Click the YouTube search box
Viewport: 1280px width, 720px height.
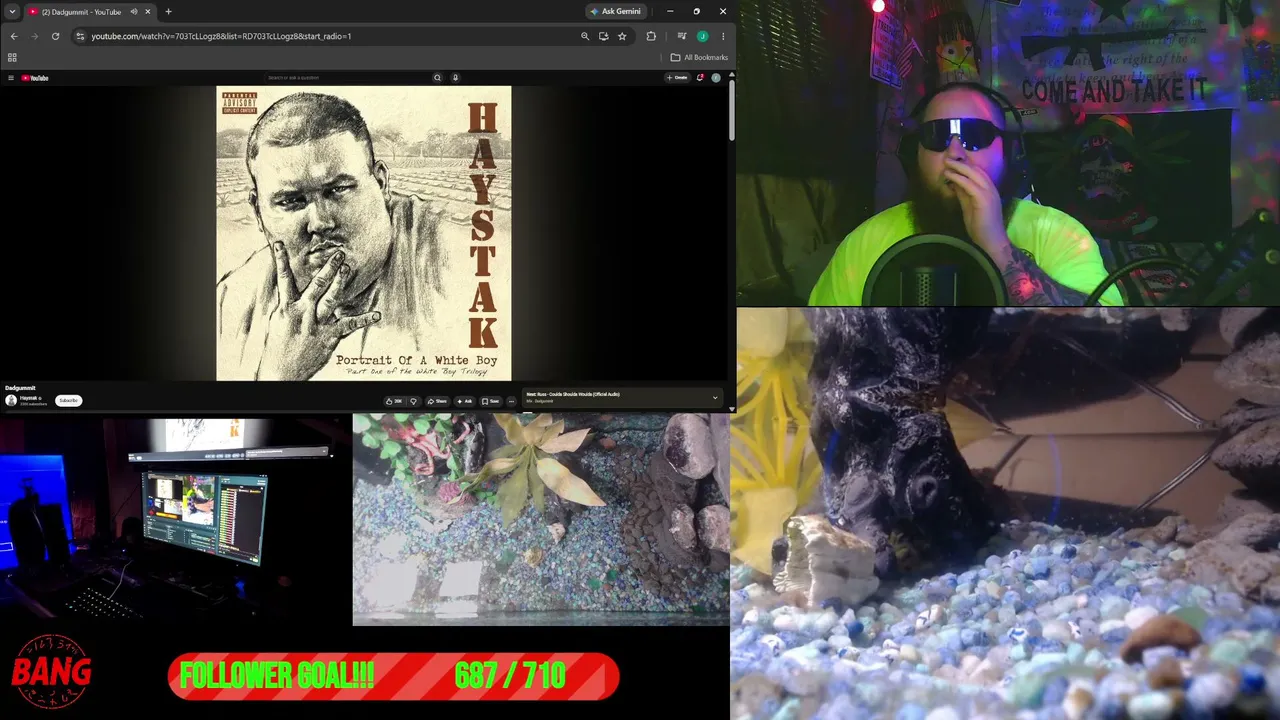347,77
